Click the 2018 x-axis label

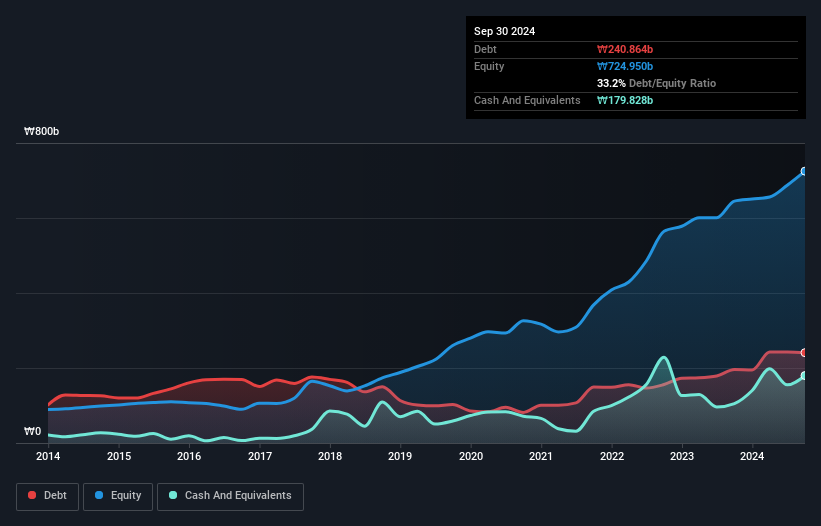pos(330,456)
